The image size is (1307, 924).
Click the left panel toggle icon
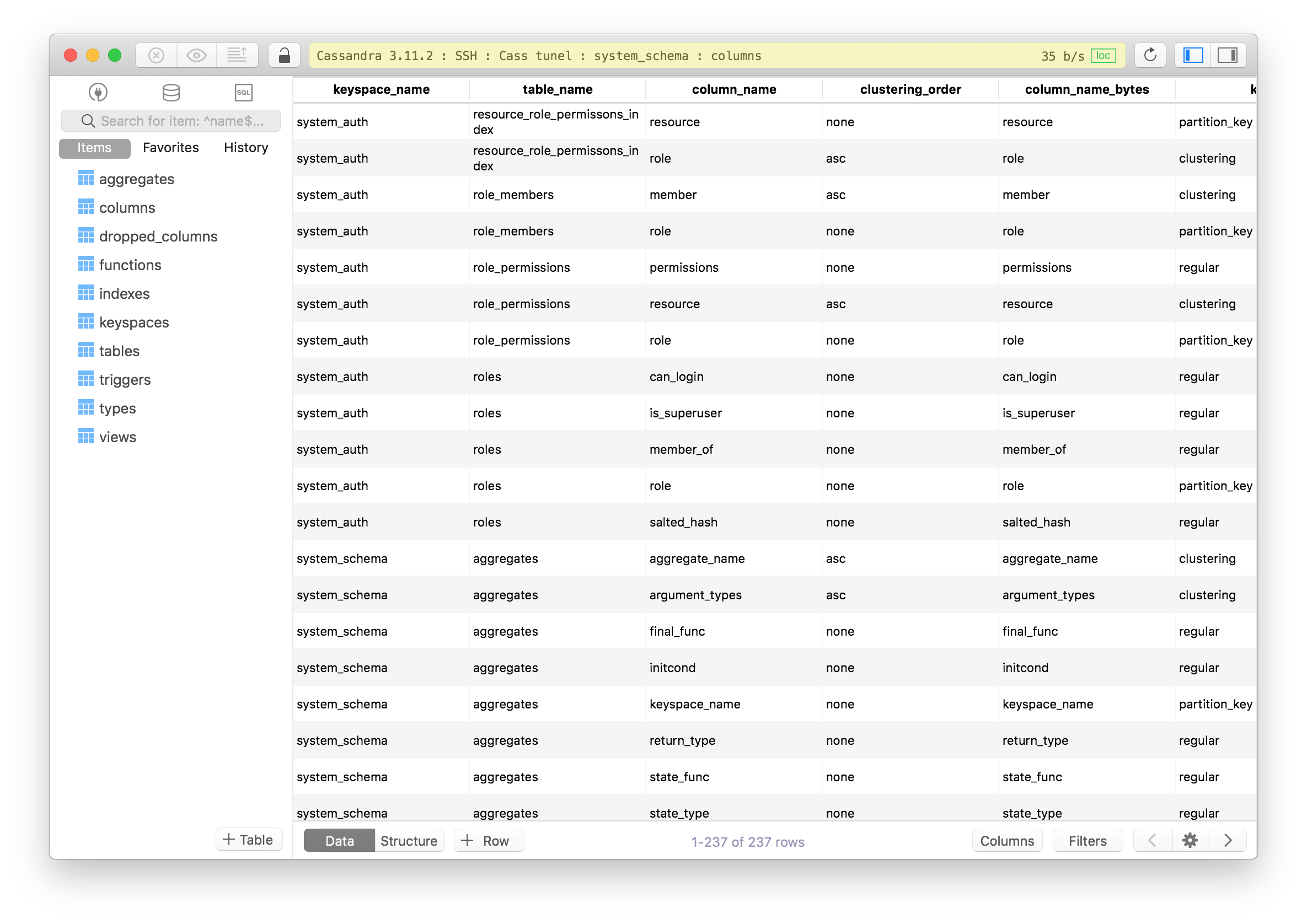click(x=1193, y=55)
